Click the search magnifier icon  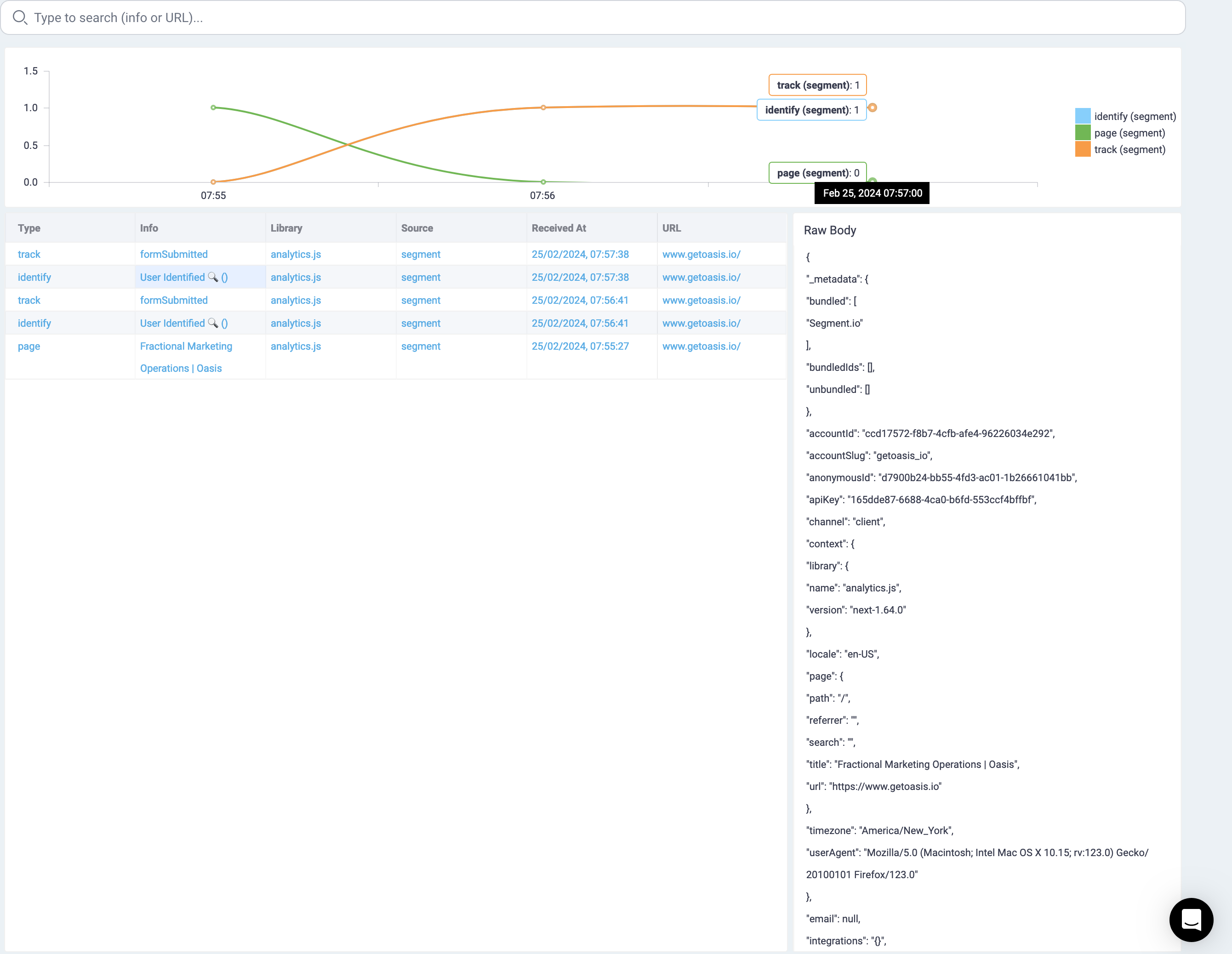pyautogui.click(x=20, y=17)
